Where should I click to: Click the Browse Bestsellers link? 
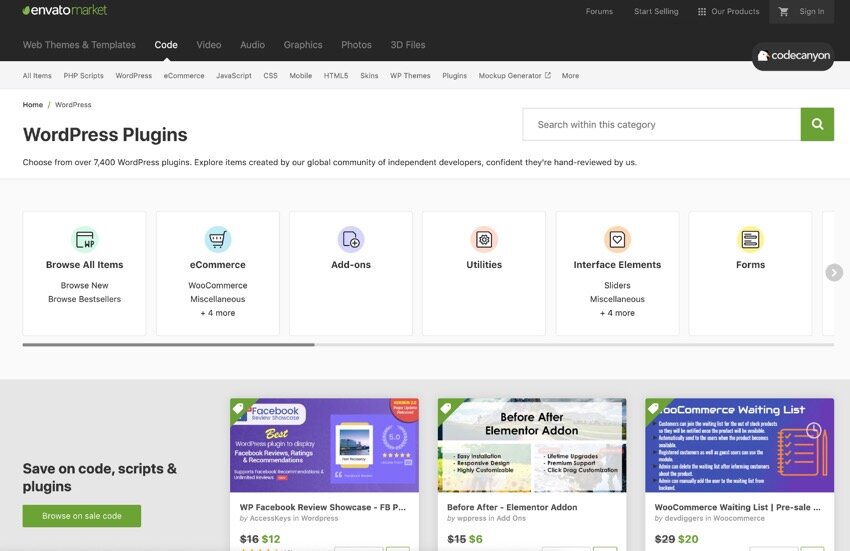(x=85, y=299)
